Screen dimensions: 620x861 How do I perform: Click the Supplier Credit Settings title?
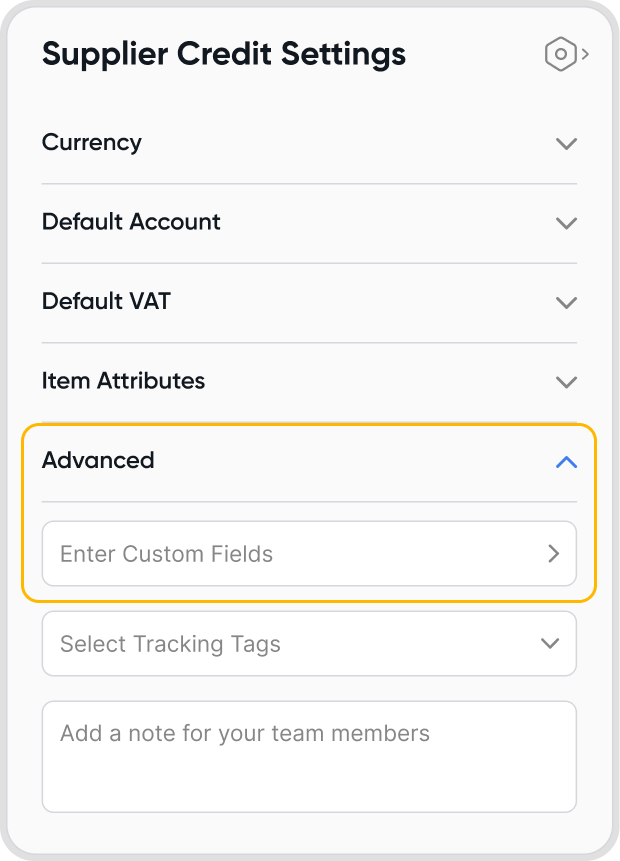pyautogui.click(x=224, y=54)
